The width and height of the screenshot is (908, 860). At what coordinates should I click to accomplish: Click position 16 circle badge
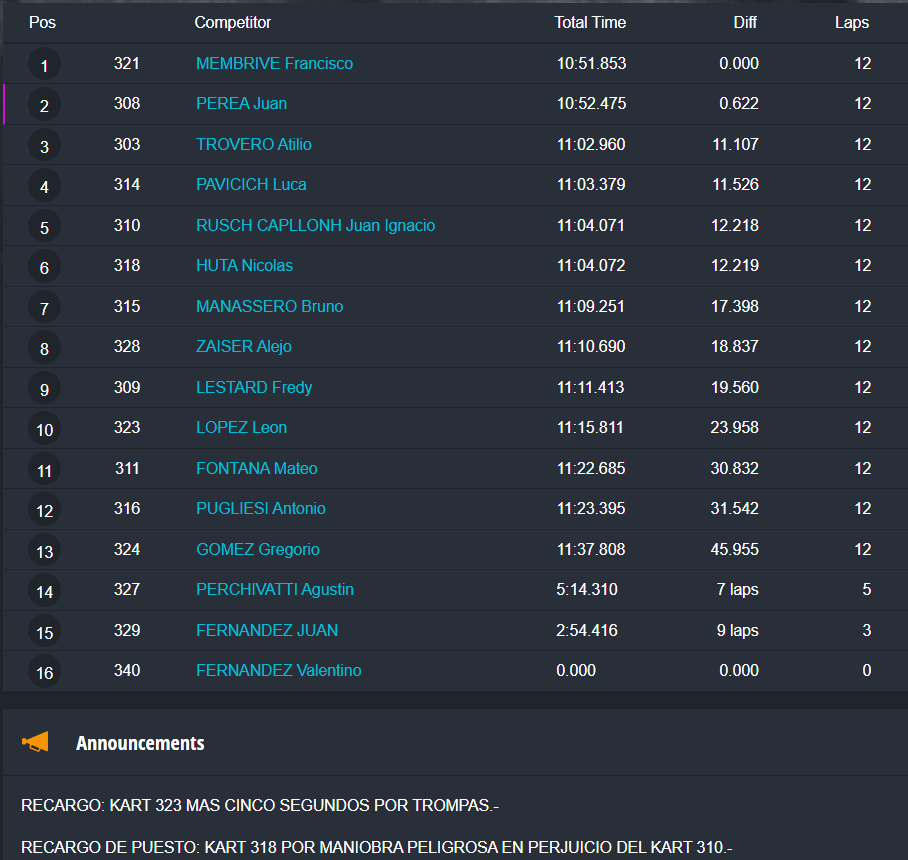[x=44, y=673]
